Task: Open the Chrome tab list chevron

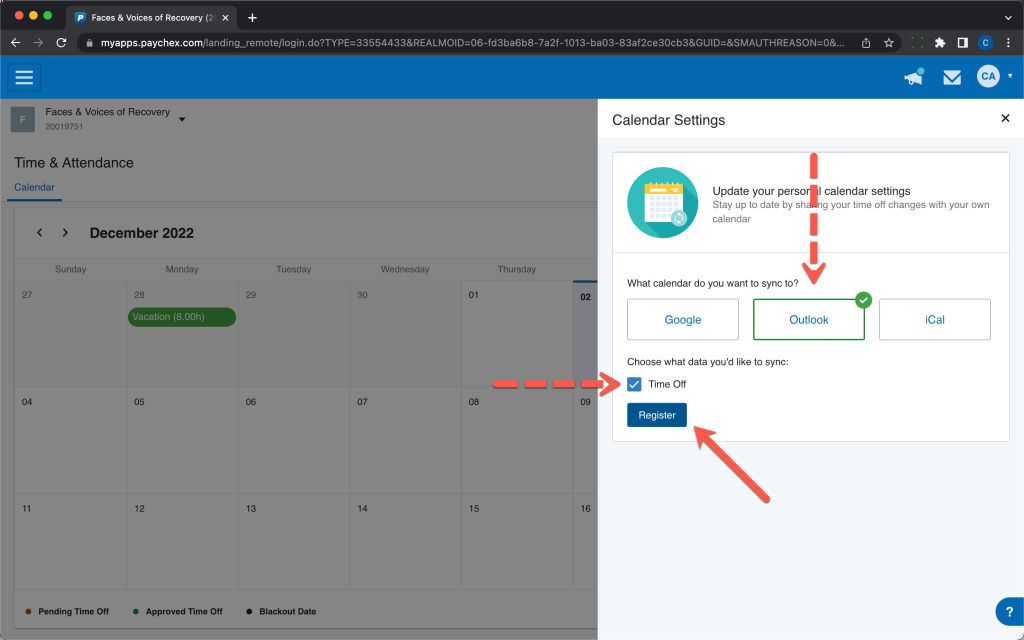Action: click(x=1005, y=17)
